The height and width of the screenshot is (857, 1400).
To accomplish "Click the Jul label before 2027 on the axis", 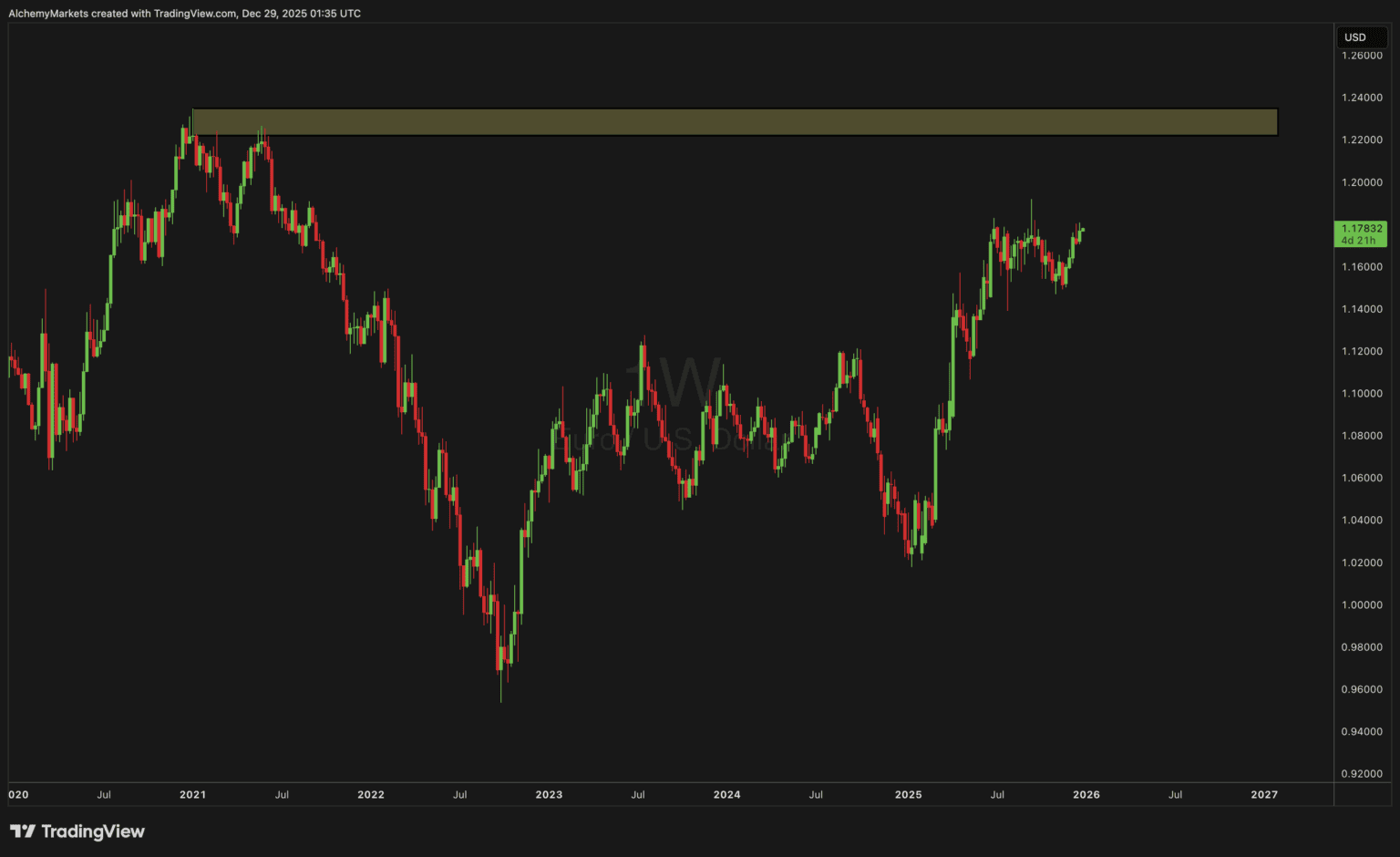I will (1175, 794).
